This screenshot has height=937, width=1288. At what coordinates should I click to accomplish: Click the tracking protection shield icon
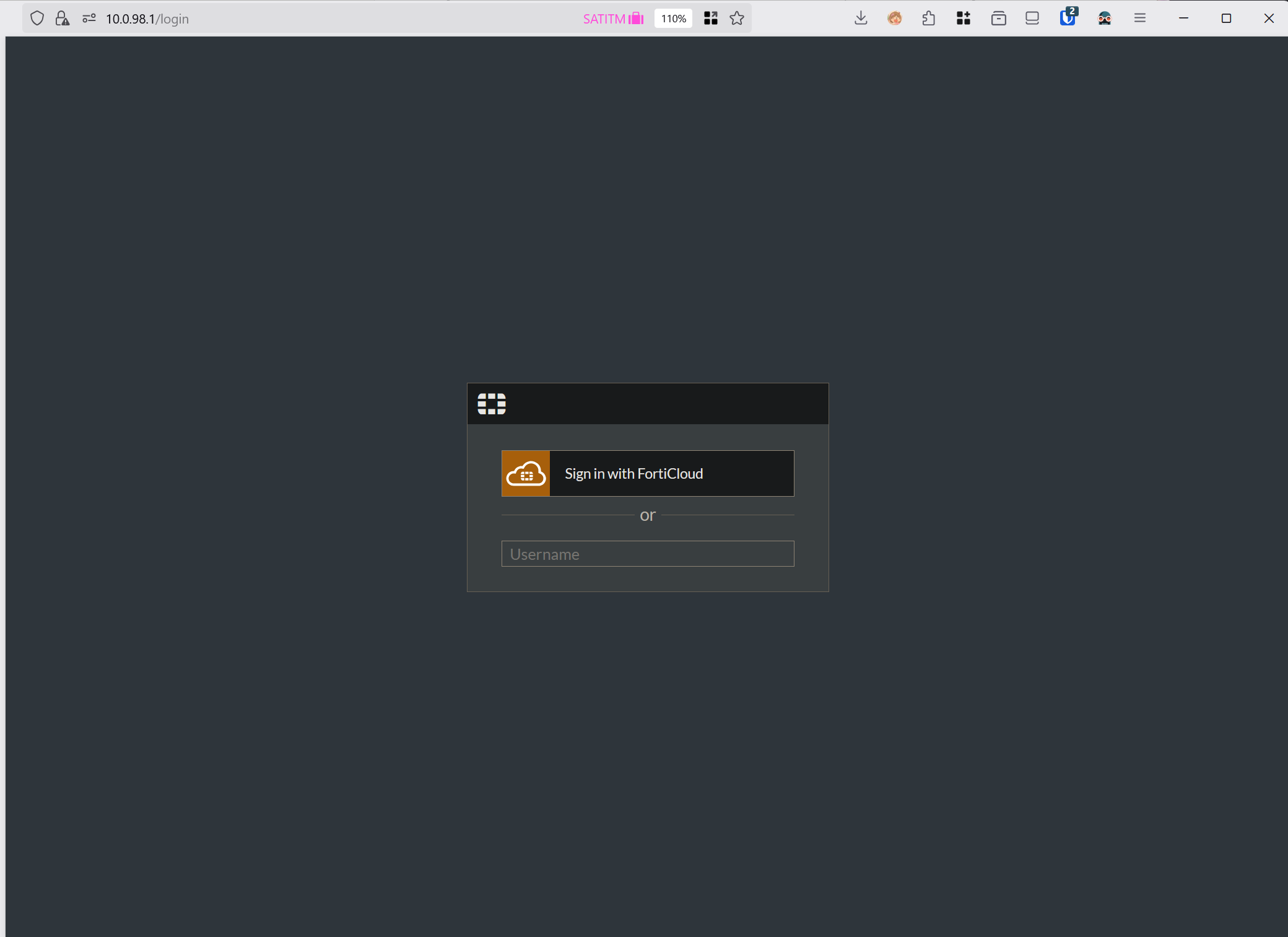[37, 19]
